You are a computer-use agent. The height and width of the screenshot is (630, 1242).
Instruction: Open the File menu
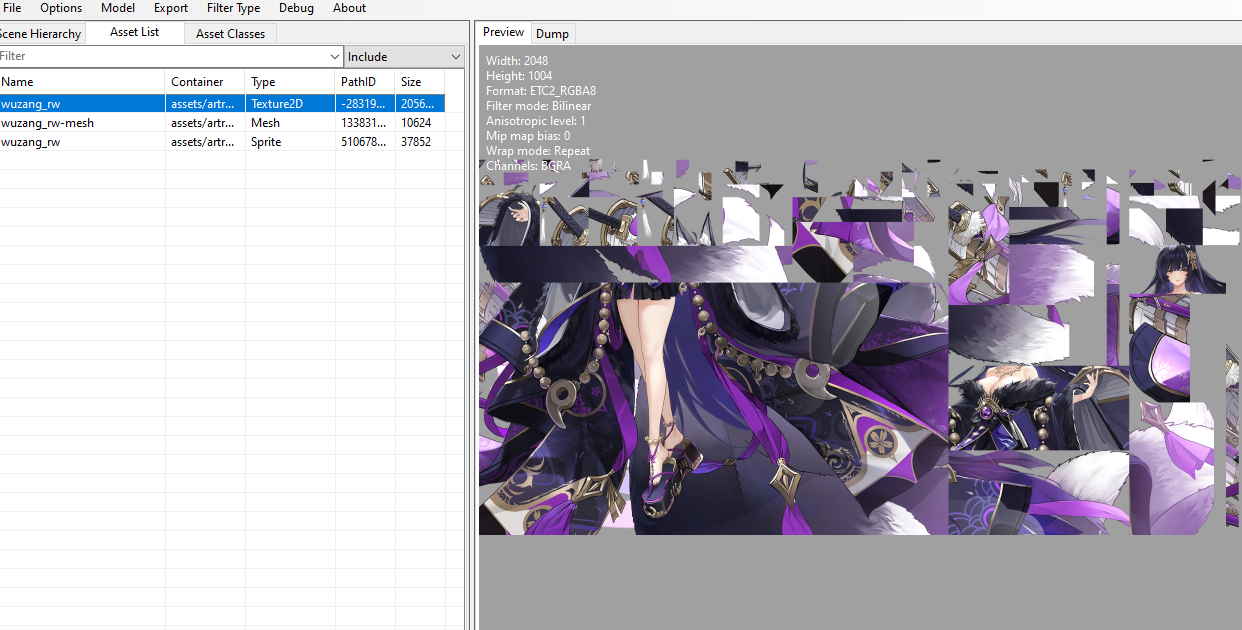pos(12,8)
